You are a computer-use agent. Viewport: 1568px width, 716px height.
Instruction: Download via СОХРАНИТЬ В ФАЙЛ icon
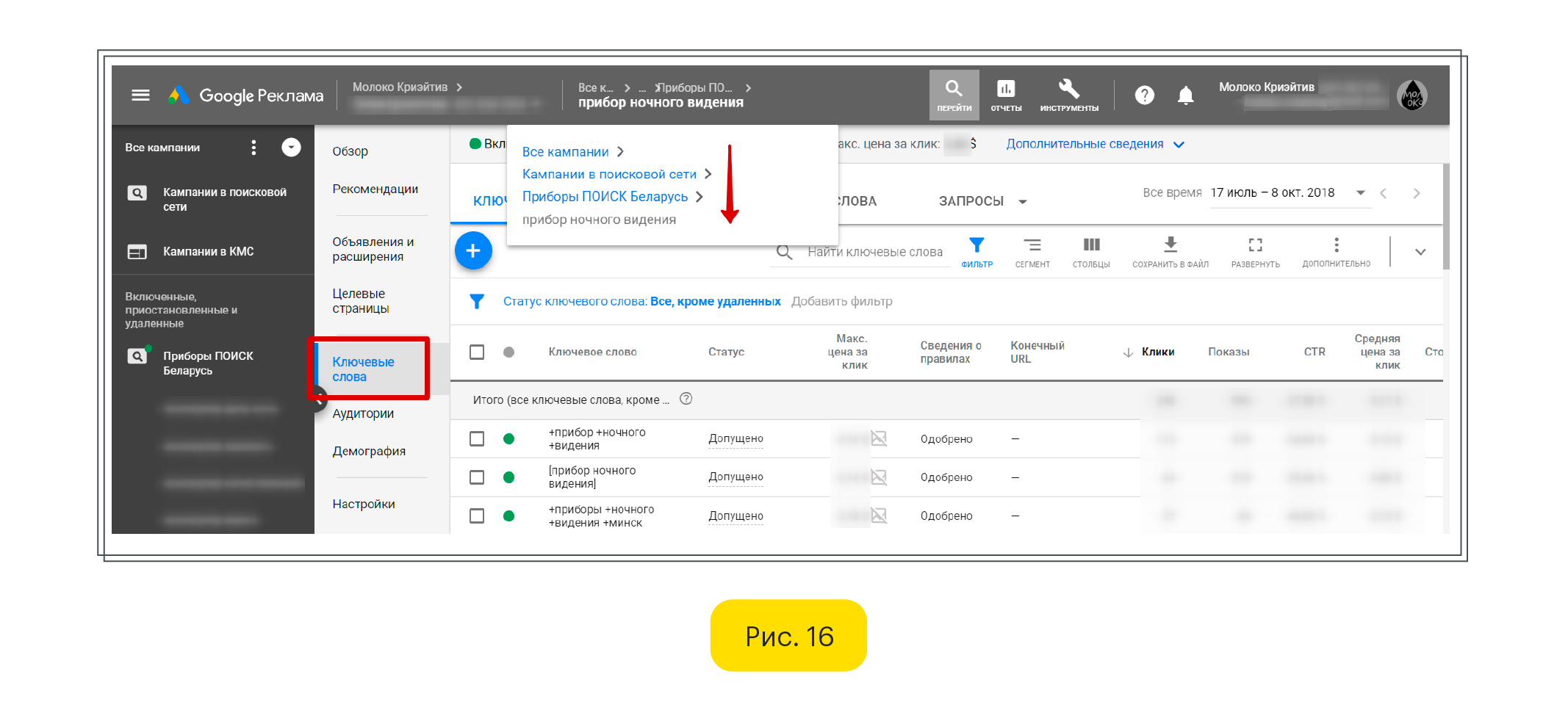pyautogui.click(x=1170, y=251)
